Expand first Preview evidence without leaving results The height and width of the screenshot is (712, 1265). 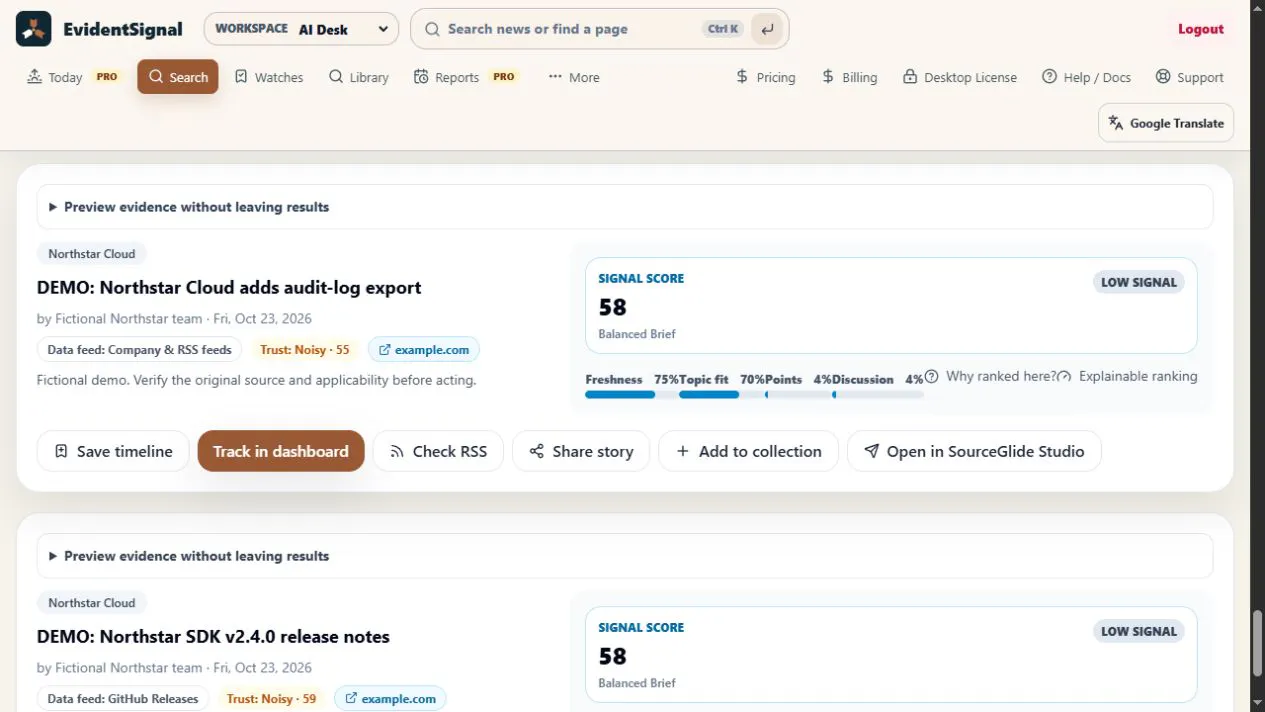pos(625,207)
